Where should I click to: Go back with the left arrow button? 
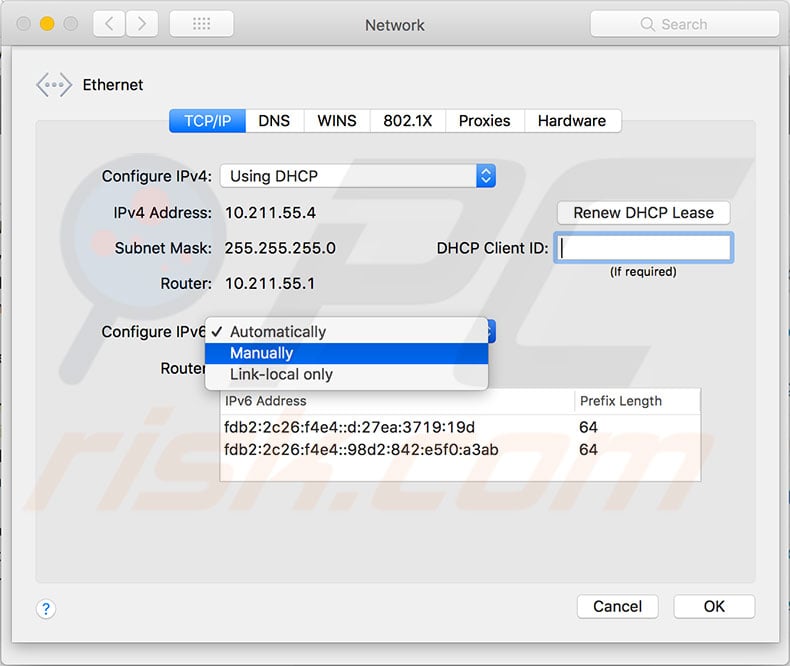[109, 24]
